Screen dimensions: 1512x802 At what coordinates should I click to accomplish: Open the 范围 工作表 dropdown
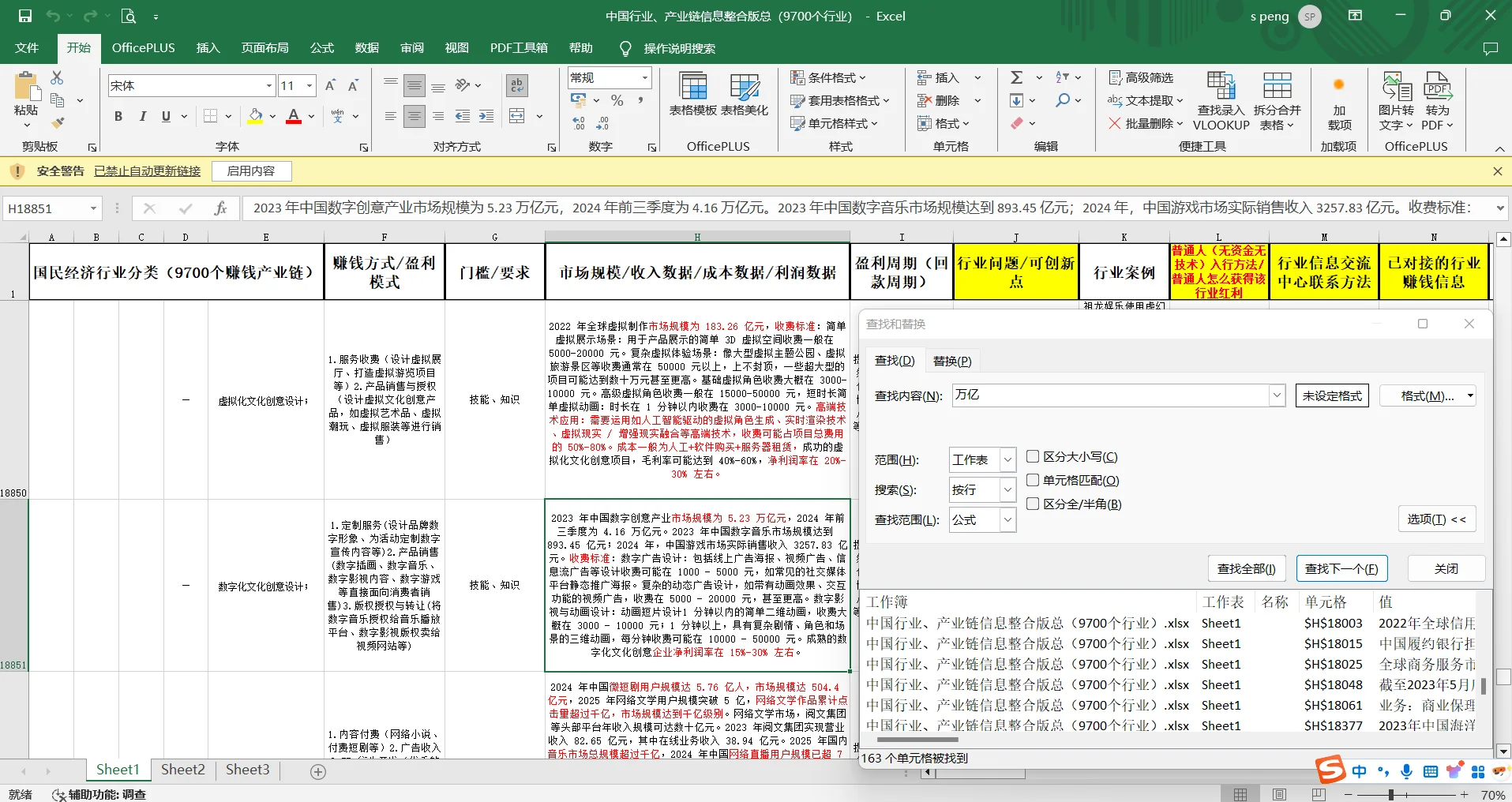point(1007,459)
